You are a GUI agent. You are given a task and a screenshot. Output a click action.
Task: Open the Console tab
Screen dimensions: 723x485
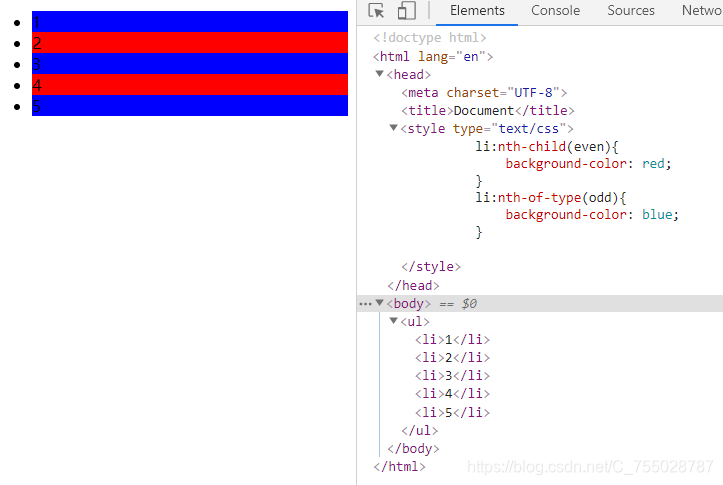point(555,11)
